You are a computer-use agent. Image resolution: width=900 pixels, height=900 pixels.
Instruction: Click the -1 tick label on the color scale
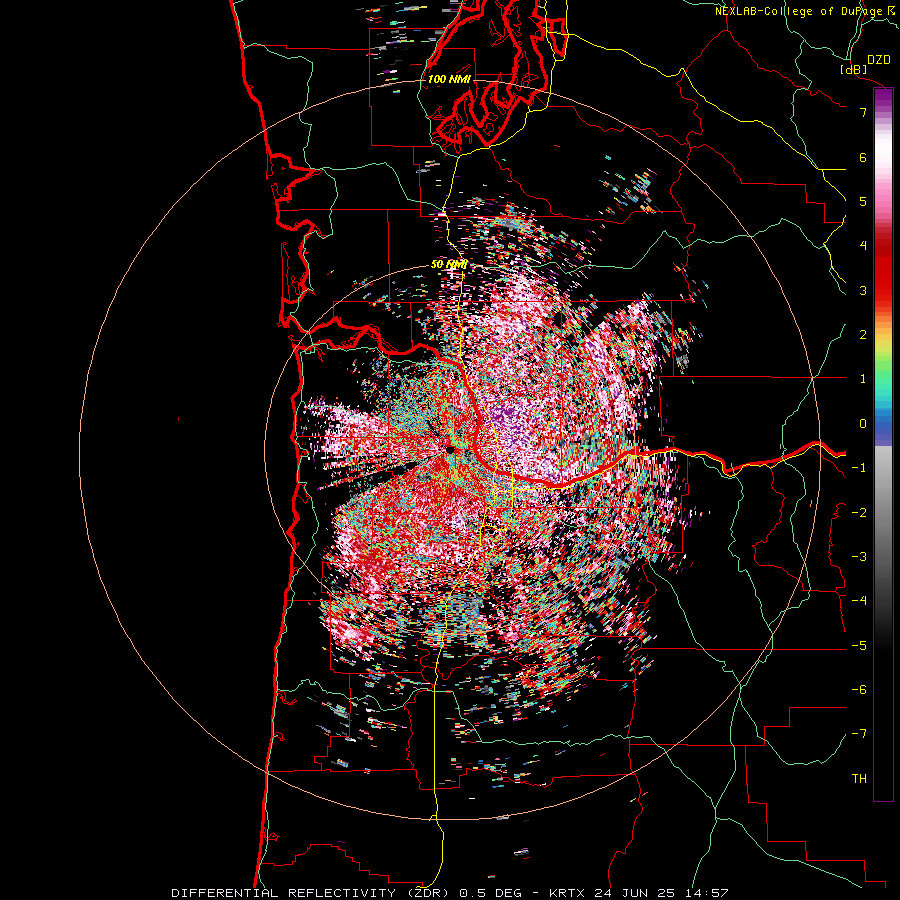pyautogui.click(x=859, y=468)
